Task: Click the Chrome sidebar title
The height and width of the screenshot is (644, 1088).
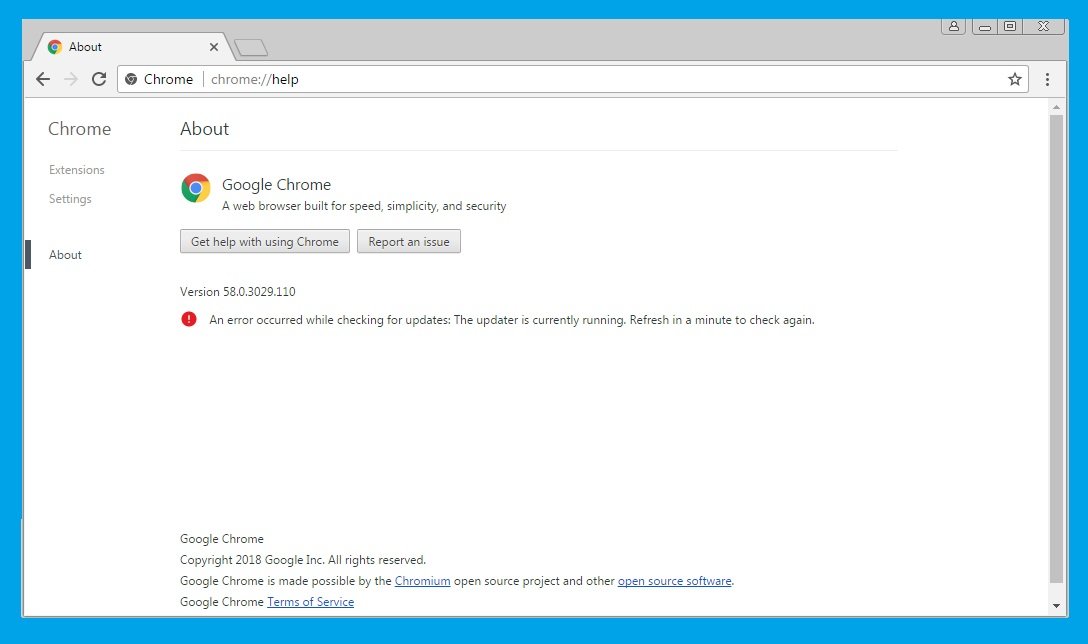Action: (x=79, y=129)
